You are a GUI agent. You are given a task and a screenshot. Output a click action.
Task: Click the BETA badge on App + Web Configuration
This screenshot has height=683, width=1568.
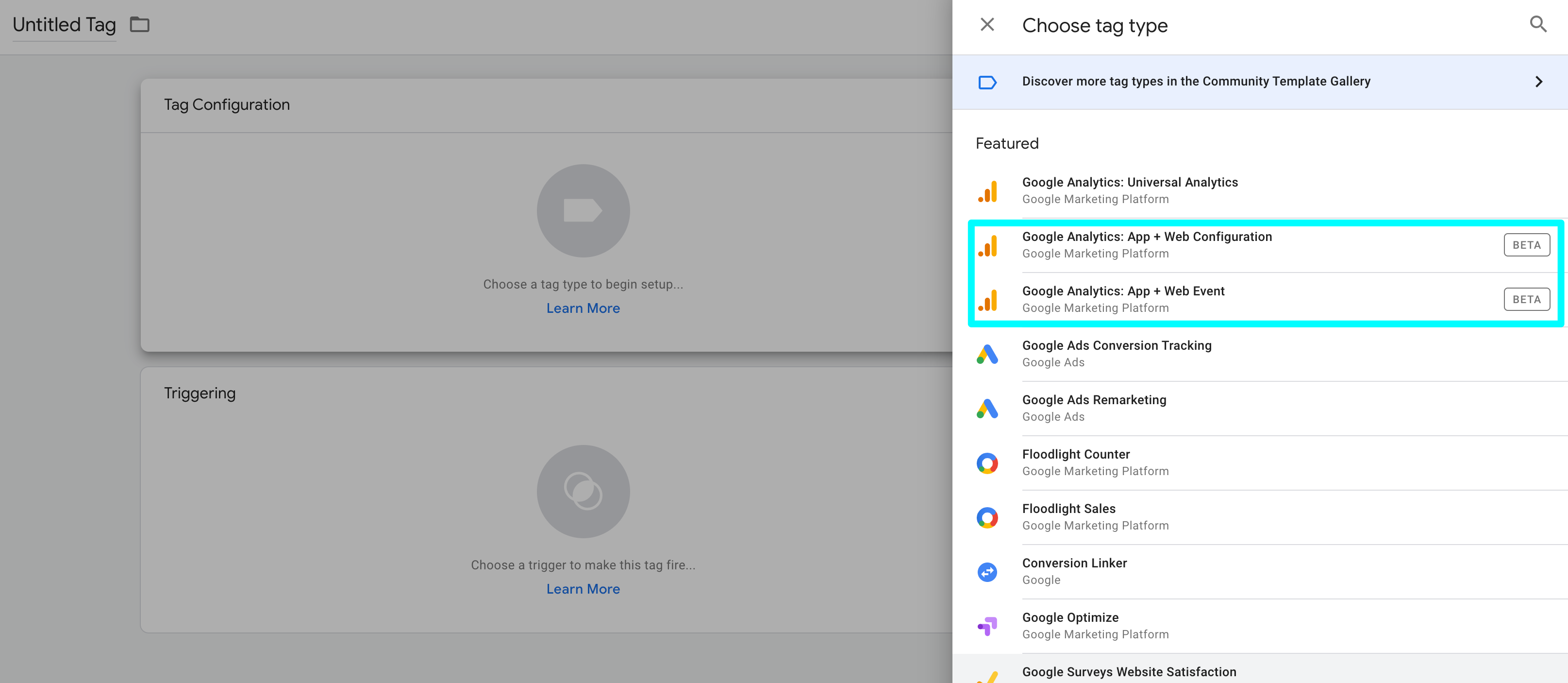tap(1526, 245)
